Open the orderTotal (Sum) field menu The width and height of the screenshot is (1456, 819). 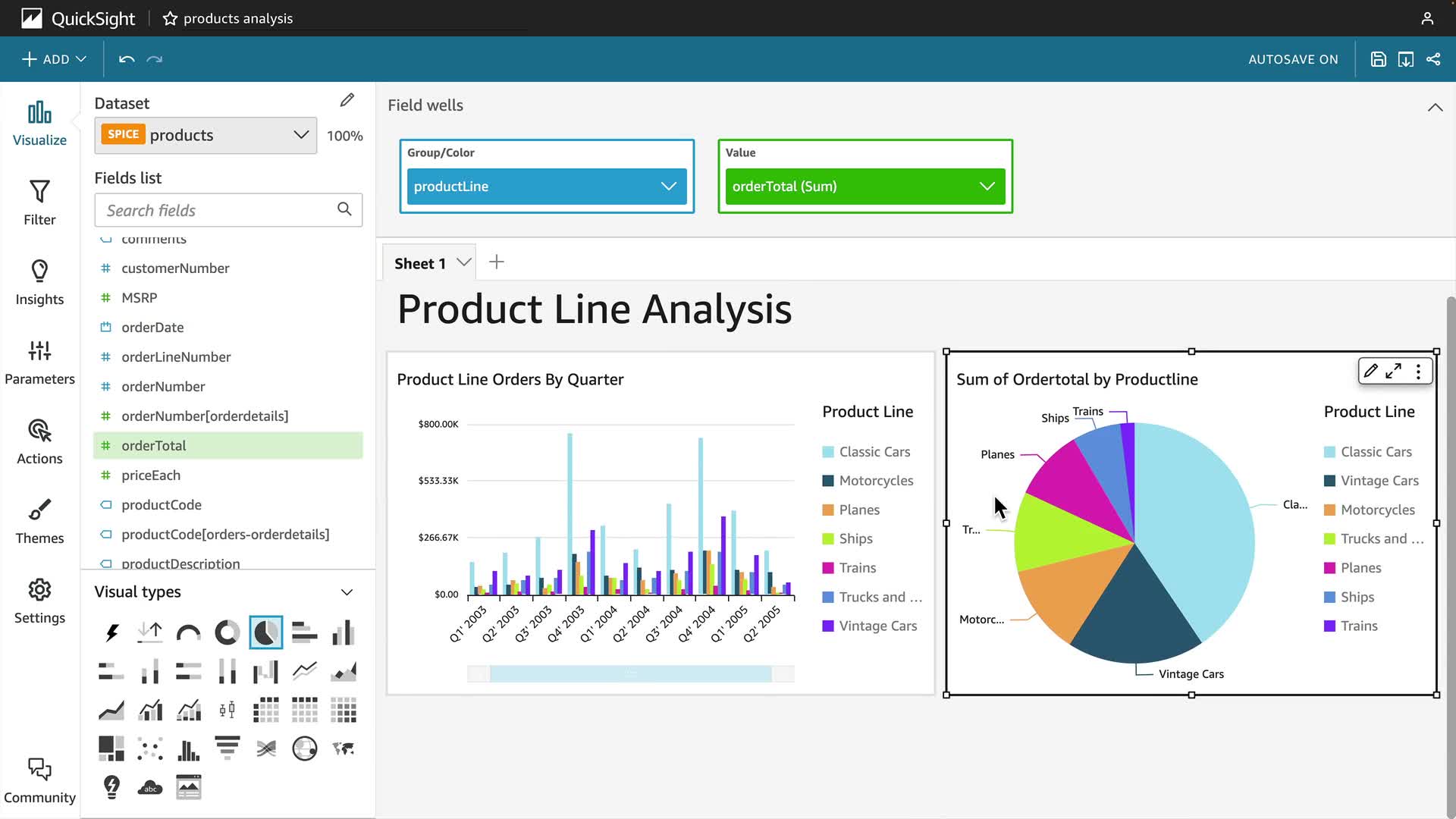986,187
